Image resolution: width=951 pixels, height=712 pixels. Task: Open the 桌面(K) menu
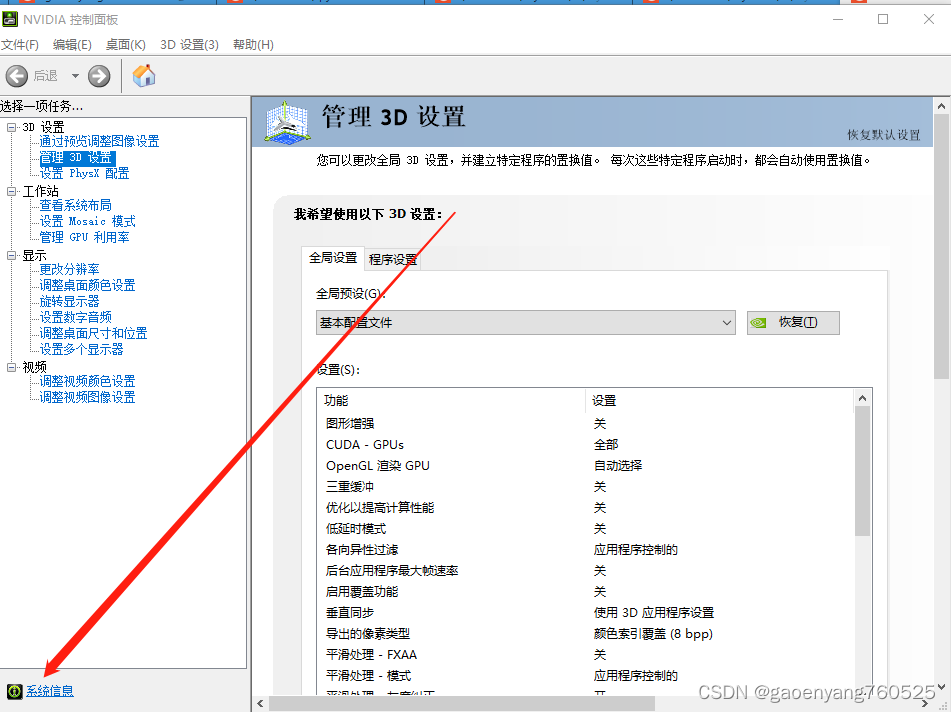coord(126,45)
